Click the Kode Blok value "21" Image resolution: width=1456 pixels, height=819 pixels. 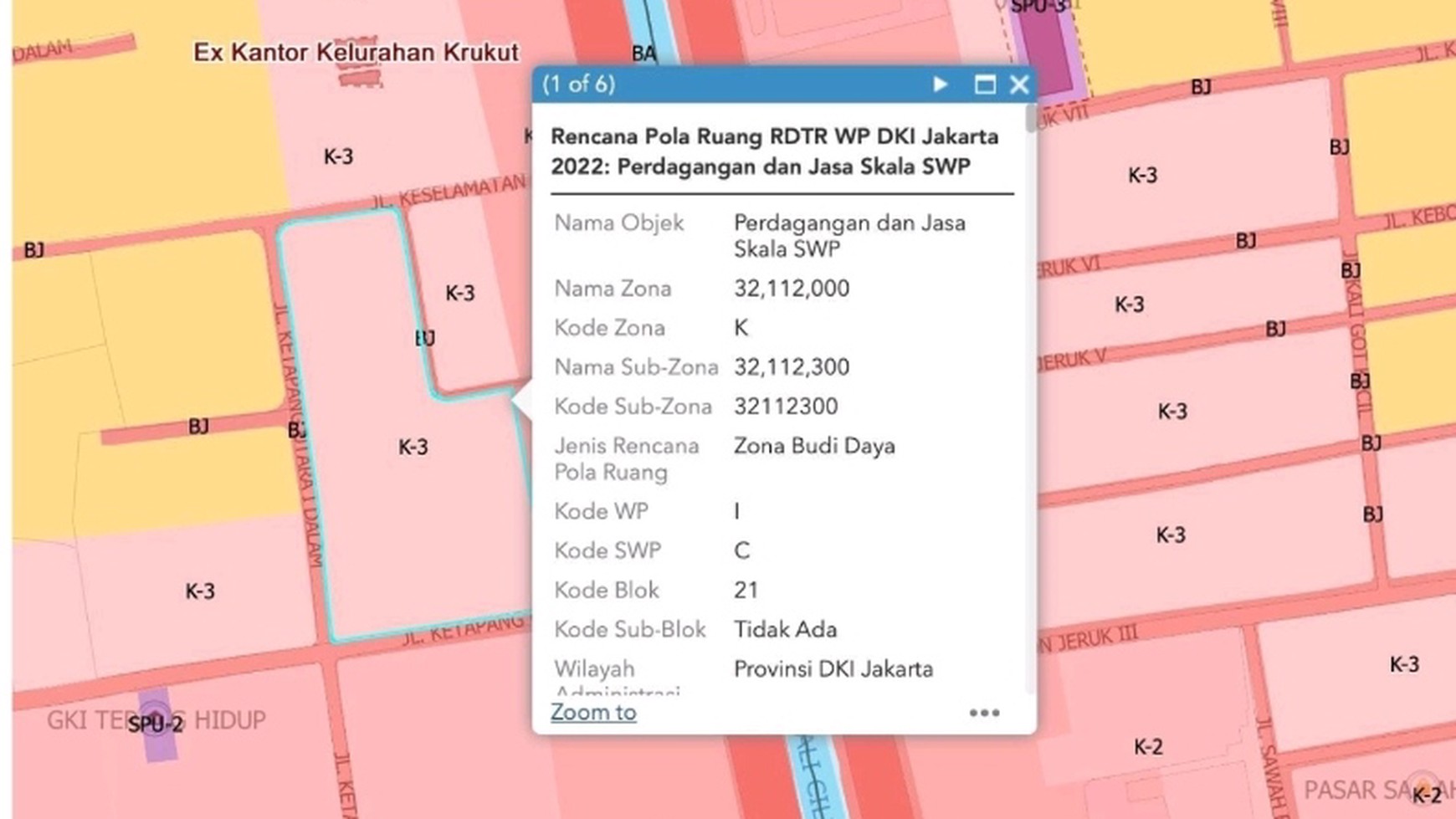(x=746, y=591)
